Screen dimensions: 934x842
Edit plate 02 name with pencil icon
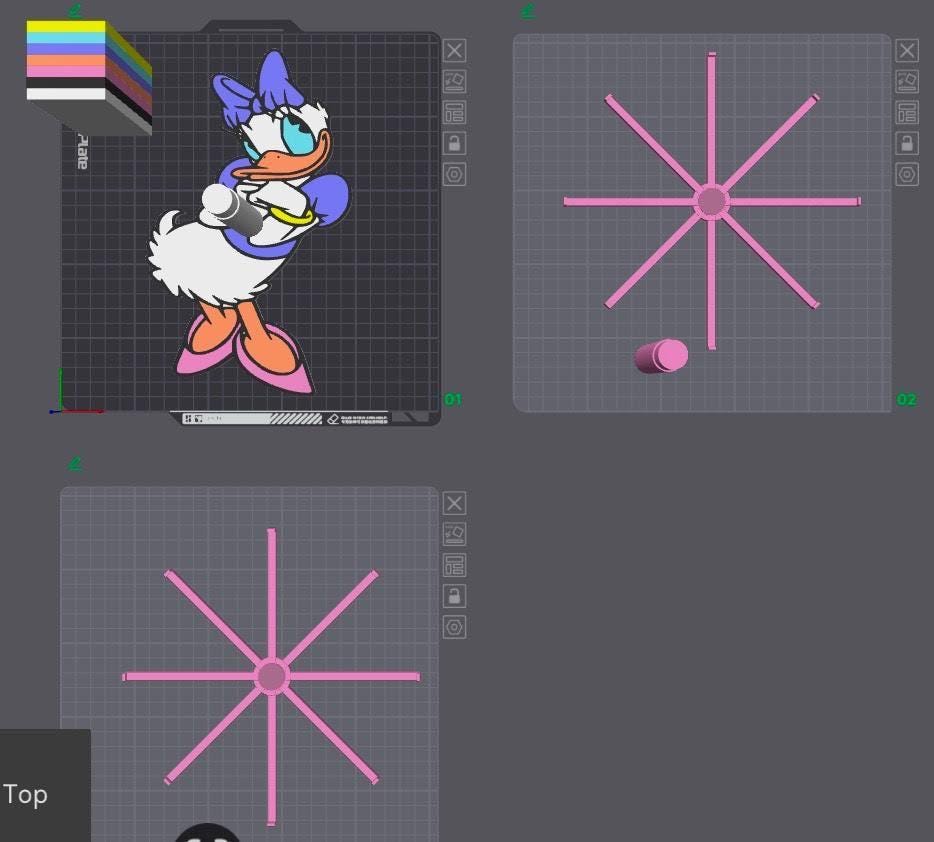[528, 10]
